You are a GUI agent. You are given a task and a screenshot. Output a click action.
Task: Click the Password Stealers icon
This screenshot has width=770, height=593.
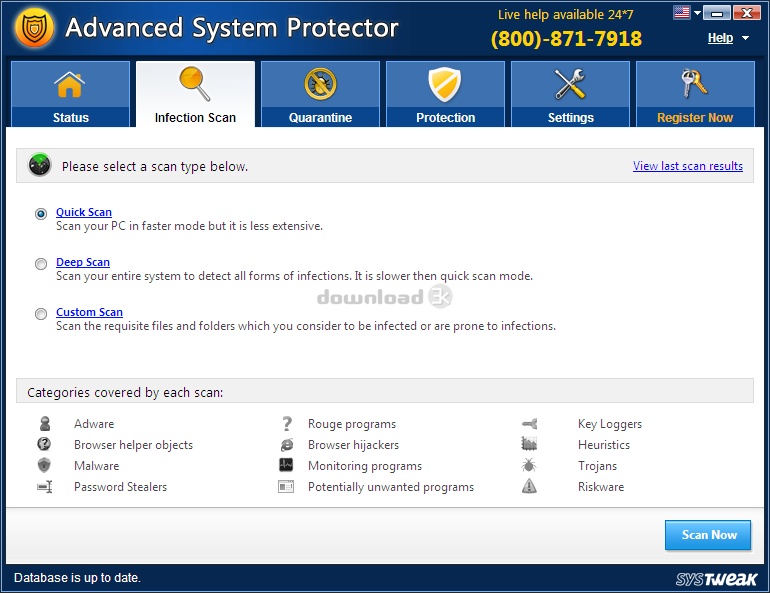pos(45,486)
